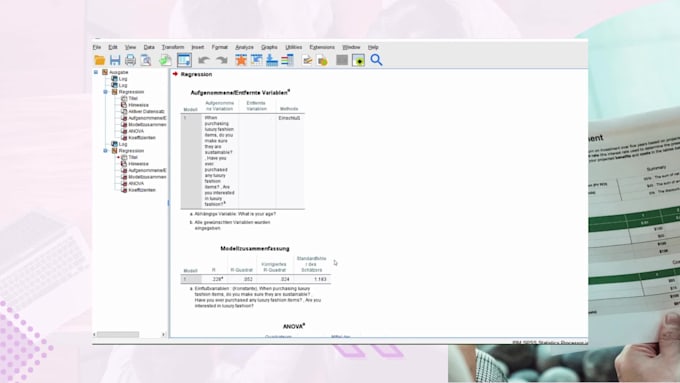This screenshot has width=680, height=383.
Task: Click outline pane horizontal scrollbar thumb
Action: tap(118, 334)
